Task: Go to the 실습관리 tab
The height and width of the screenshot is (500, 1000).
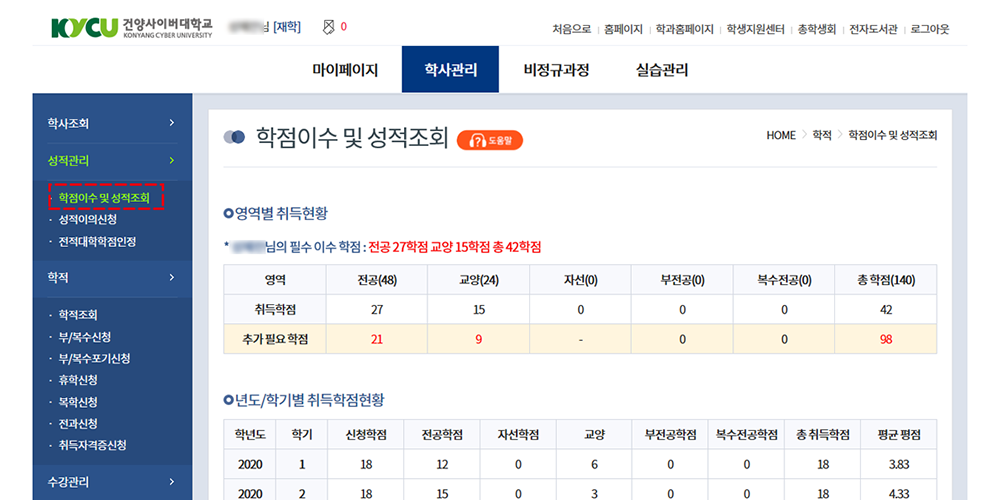Action: [662, 70]
